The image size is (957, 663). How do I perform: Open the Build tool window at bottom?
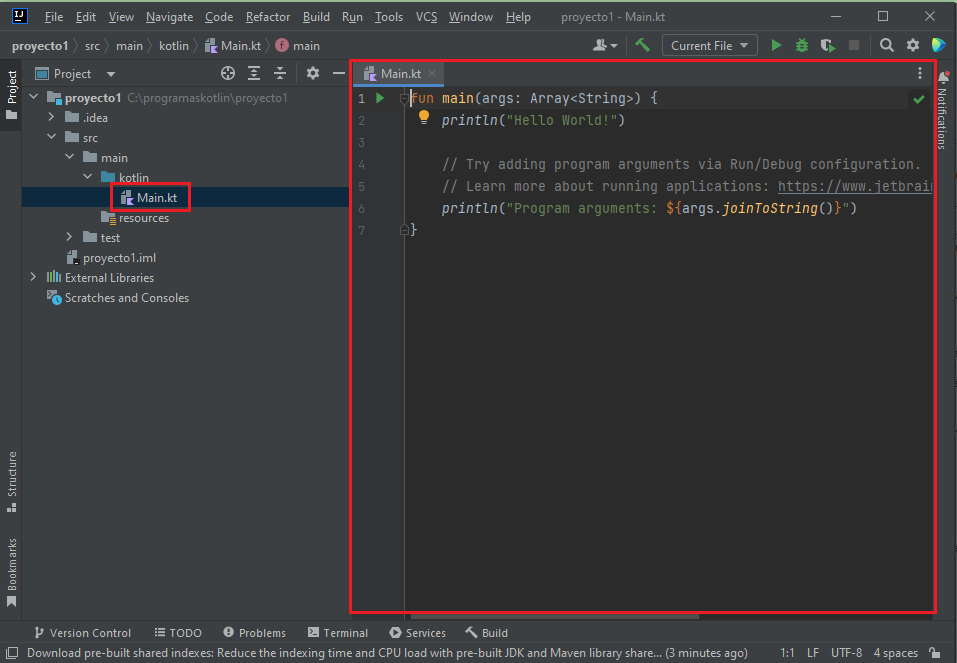tap(486, 632)
